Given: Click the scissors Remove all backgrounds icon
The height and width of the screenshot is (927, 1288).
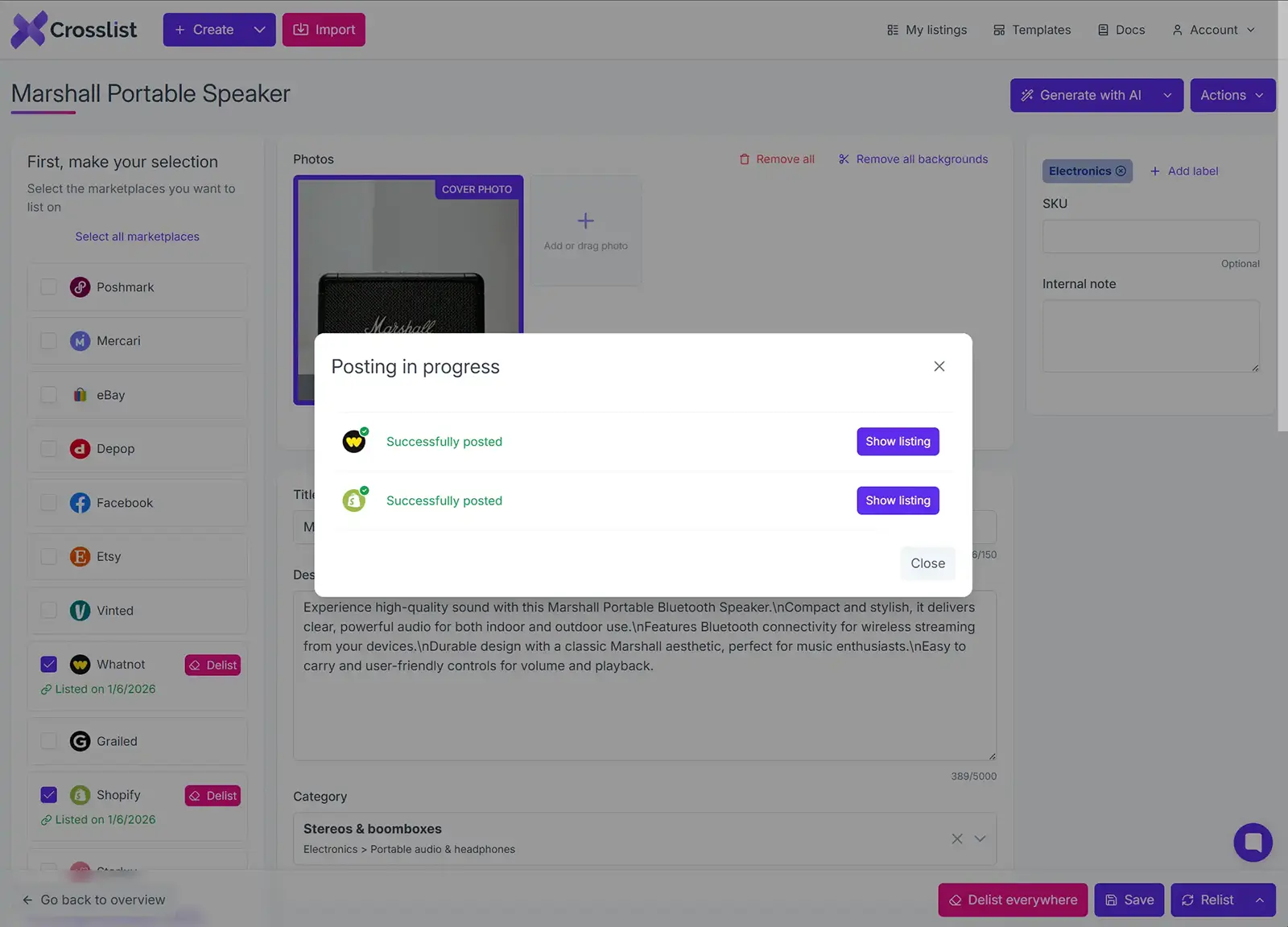Looking at the screenshot, I should pos(844,159).
